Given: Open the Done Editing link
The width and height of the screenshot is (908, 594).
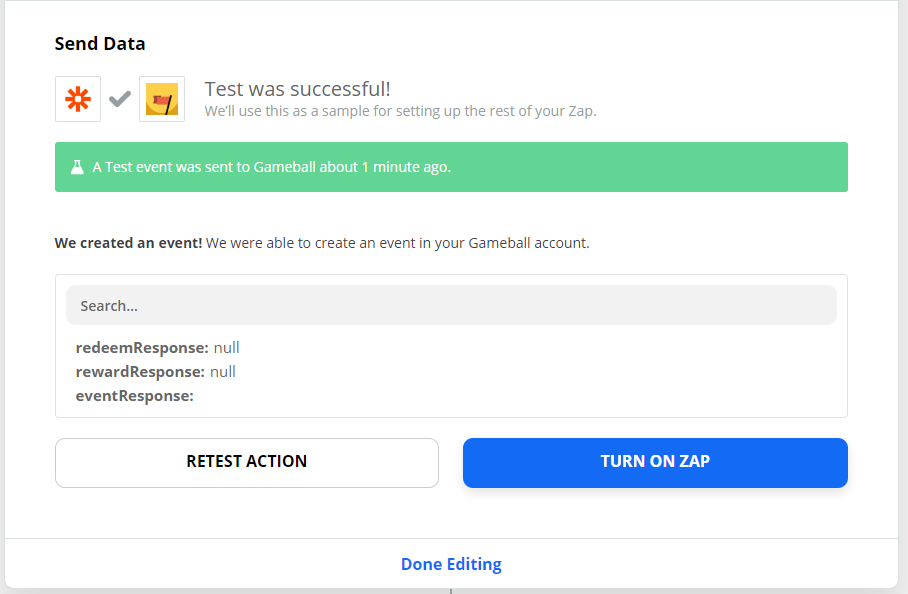Looking at the screenshot, I should pos(451,564).
